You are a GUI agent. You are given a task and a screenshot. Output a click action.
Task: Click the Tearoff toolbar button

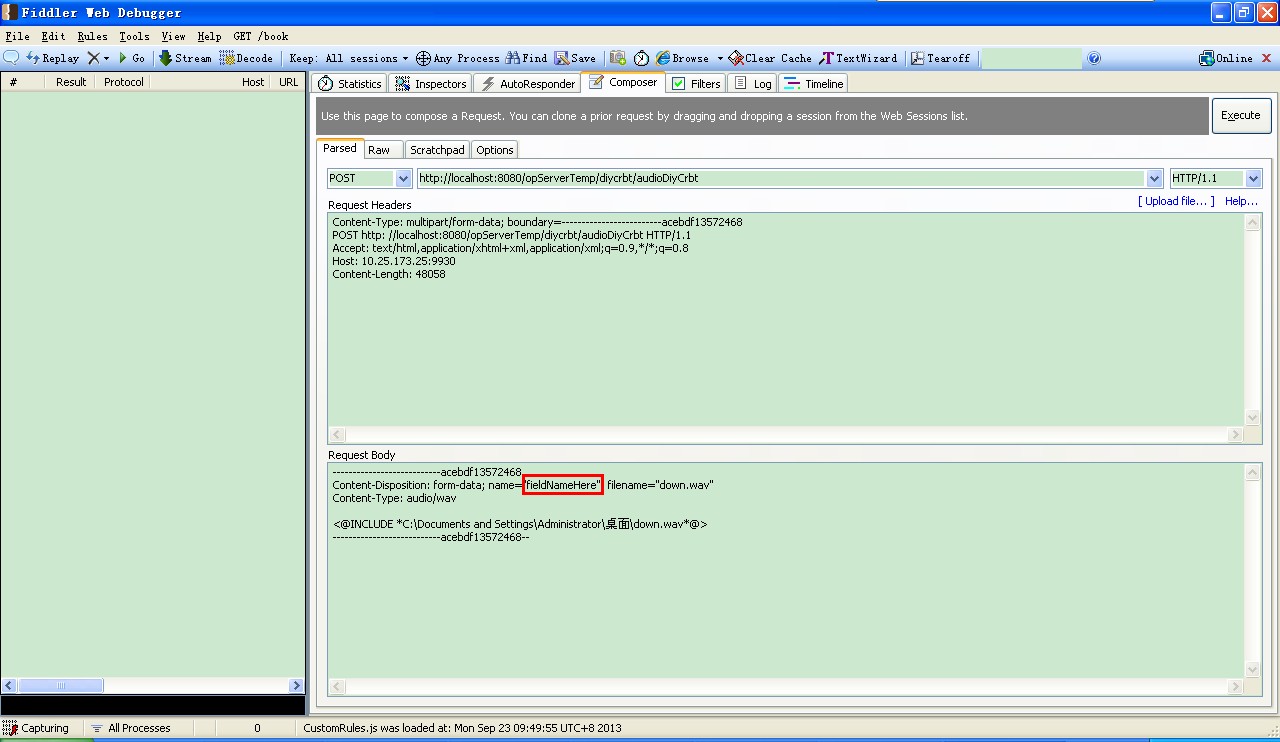(x=940, y=58)
